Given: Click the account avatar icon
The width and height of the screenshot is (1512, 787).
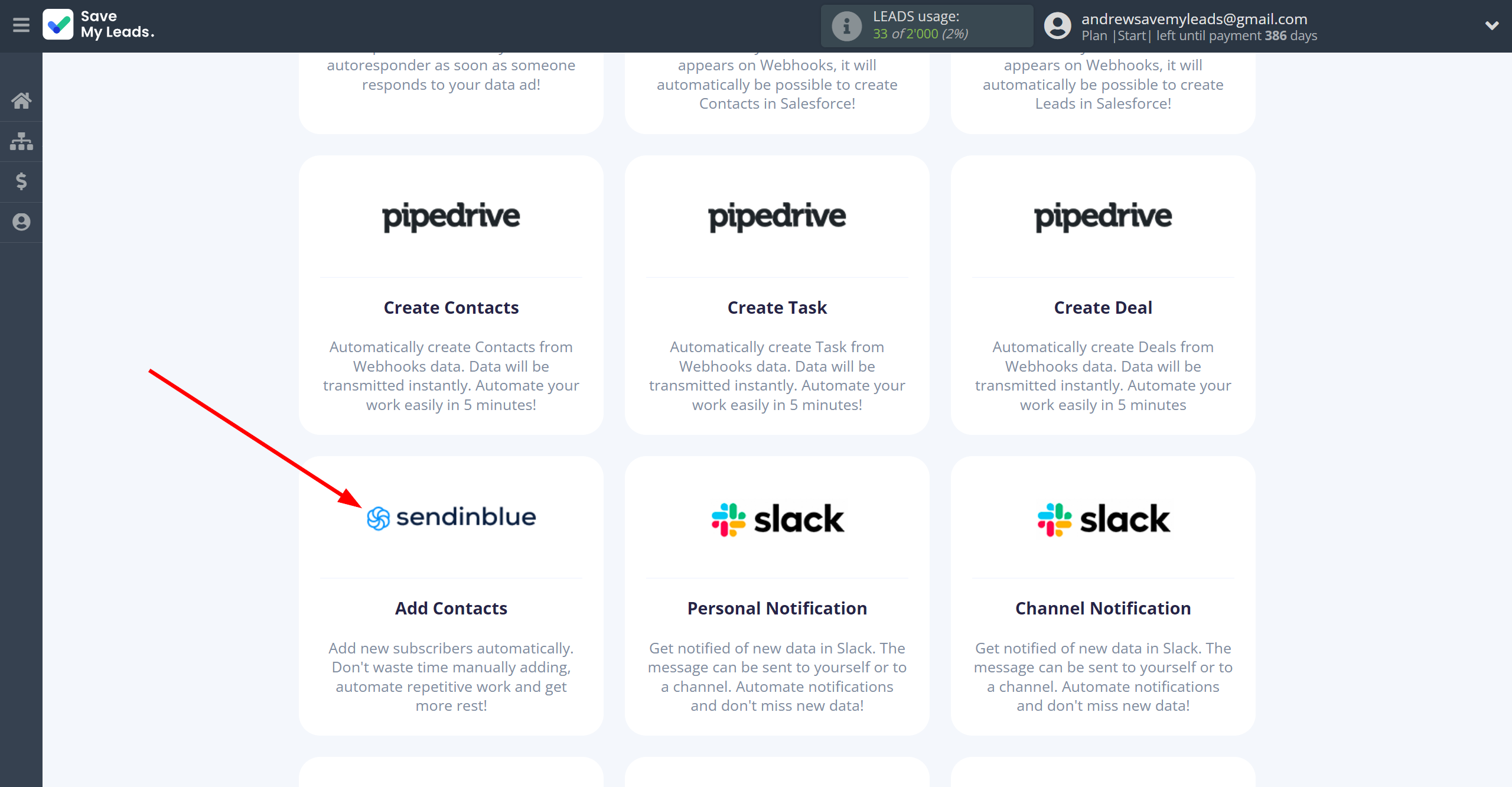Looking at the screenshot, I should pos(1057,26).
